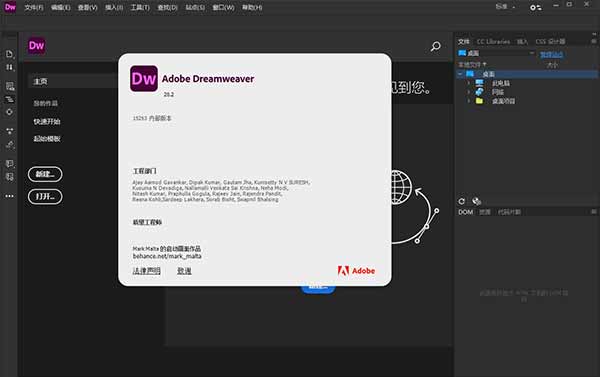The width and height of the screenshot is (600, 377).
Task: Click the 大小 column header
Action: [552, 65]
